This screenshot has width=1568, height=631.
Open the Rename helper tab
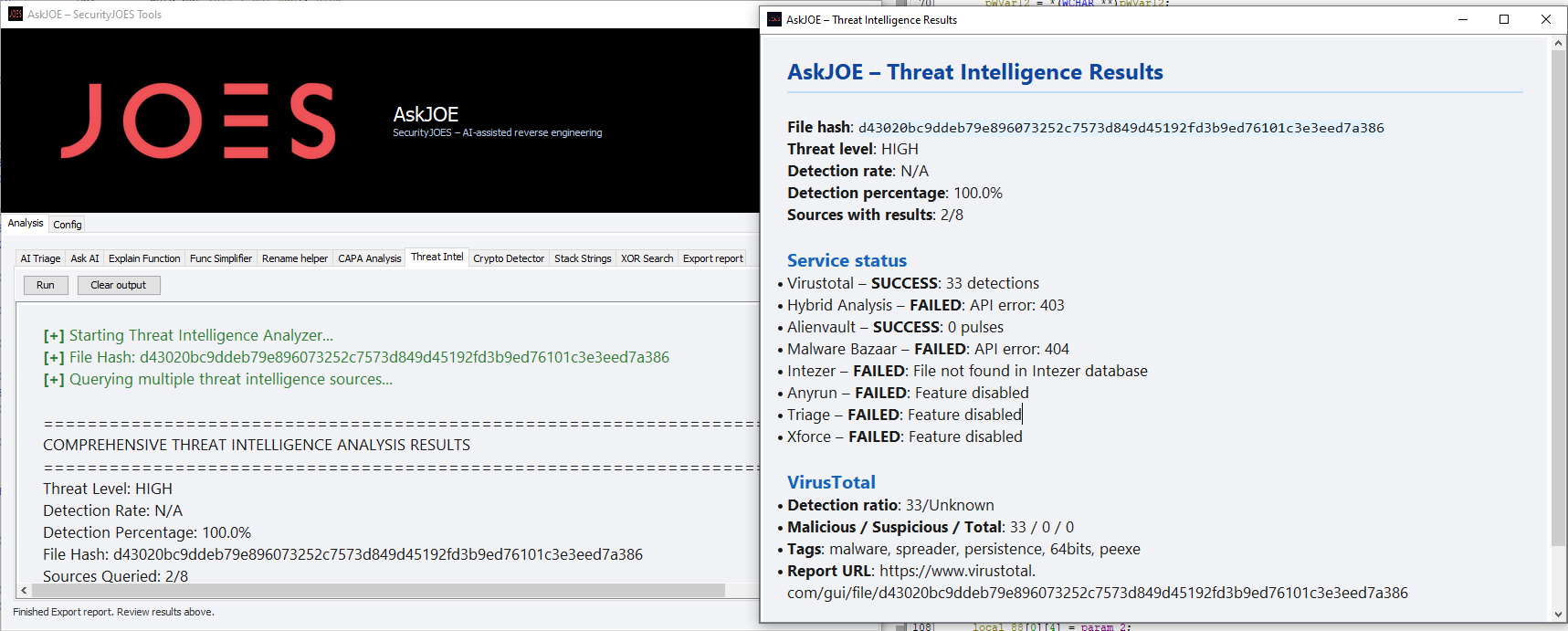coord(295,258)
